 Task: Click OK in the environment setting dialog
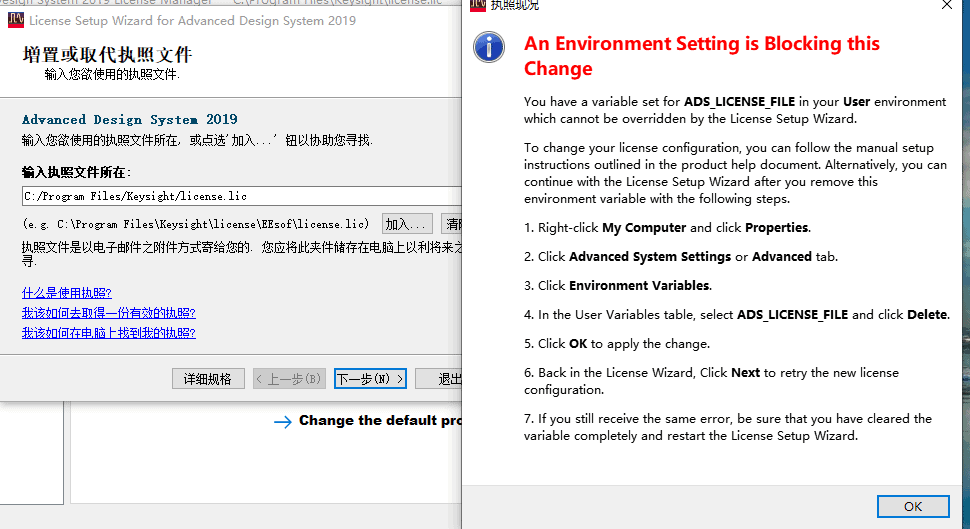[x=912, y=506]
